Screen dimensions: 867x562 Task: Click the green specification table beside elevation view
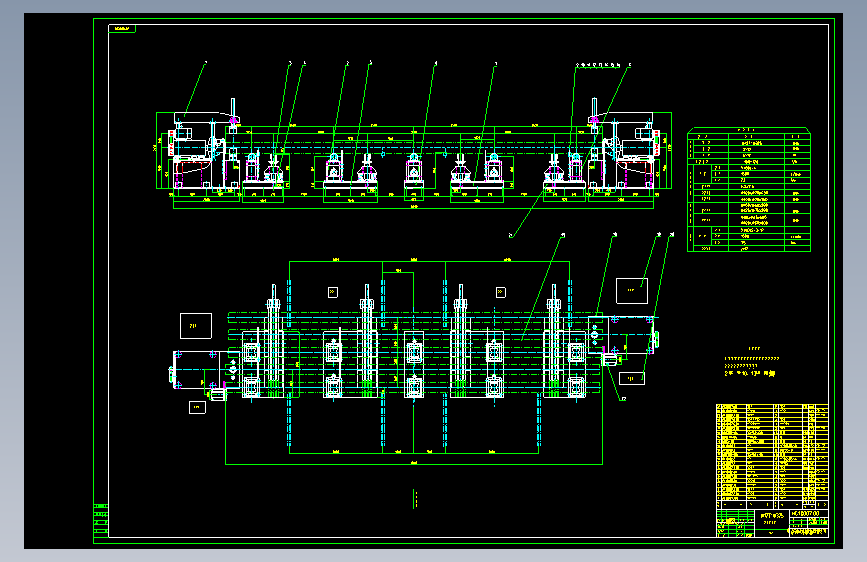point(749,190)
